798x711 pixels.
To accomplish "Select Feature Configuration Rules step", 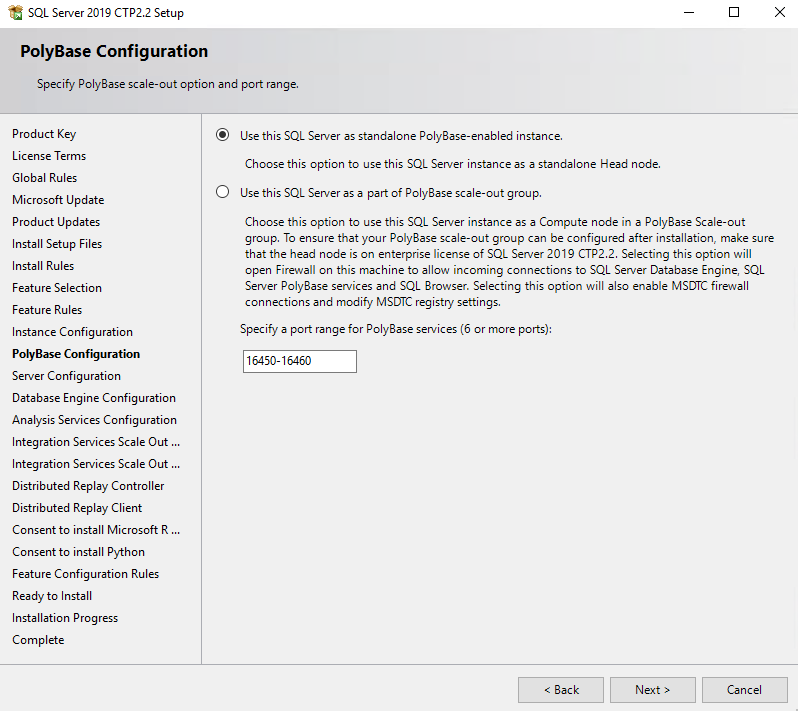I will 86,574.
